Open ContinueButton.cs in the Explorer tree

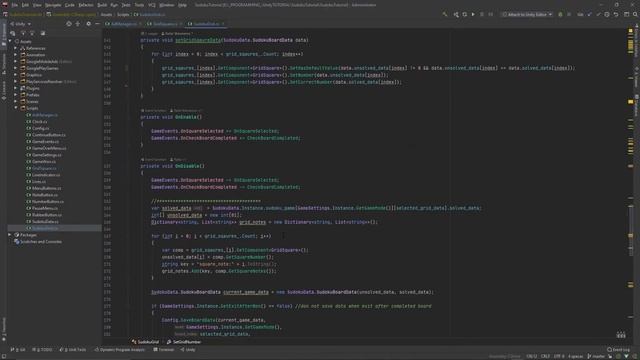point(49,135)
